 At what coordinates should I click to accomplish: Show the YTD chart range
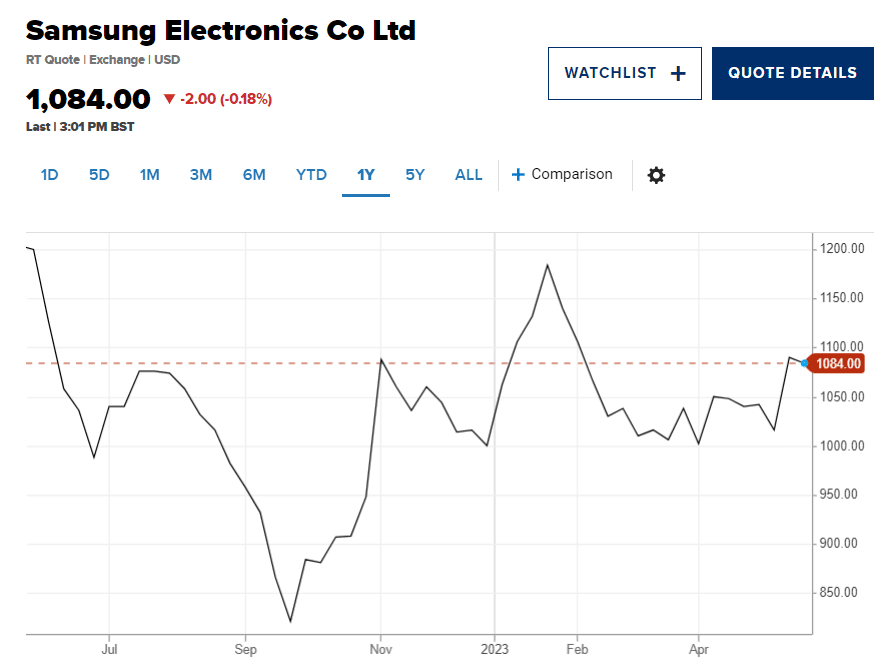coord(311,174)
